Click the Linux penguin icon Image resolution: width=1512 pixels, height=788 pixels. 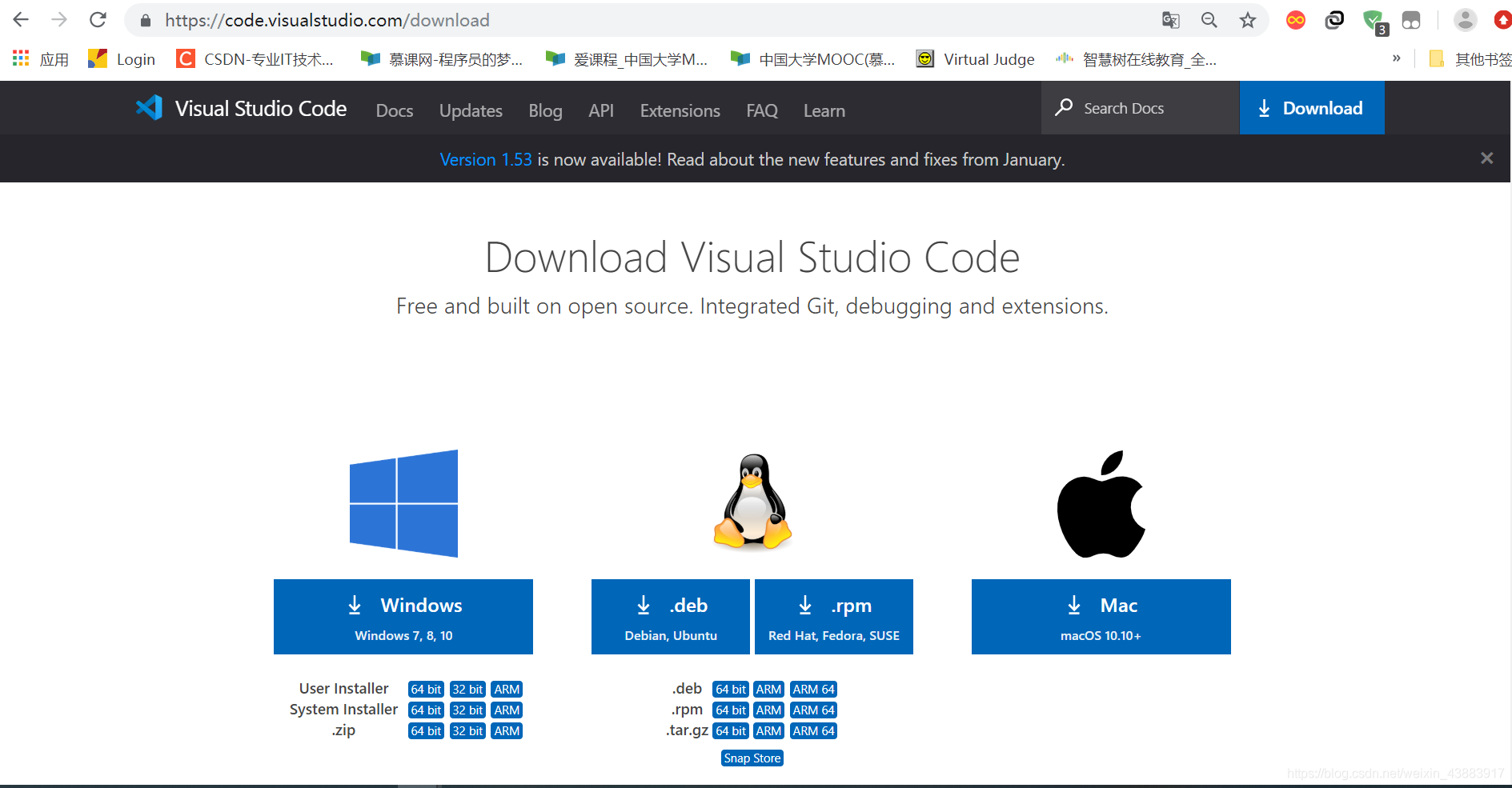pos(752,502)
